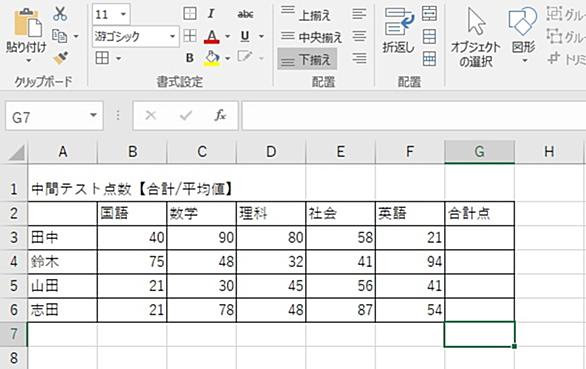Open the dropdown arrow under 貼り付け
Screen dimensions: 586x369
(28, 61)
